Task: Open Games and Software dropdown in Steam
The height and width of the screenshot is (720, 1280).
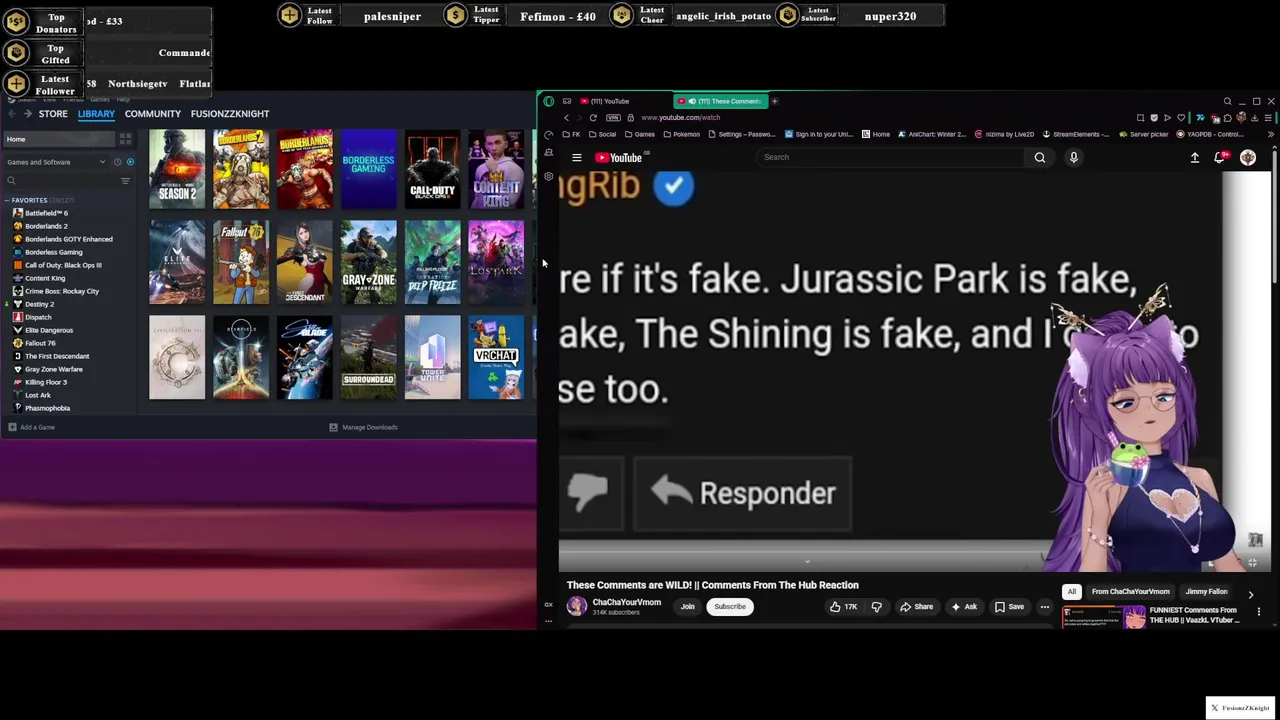Action: pos(58,162)
